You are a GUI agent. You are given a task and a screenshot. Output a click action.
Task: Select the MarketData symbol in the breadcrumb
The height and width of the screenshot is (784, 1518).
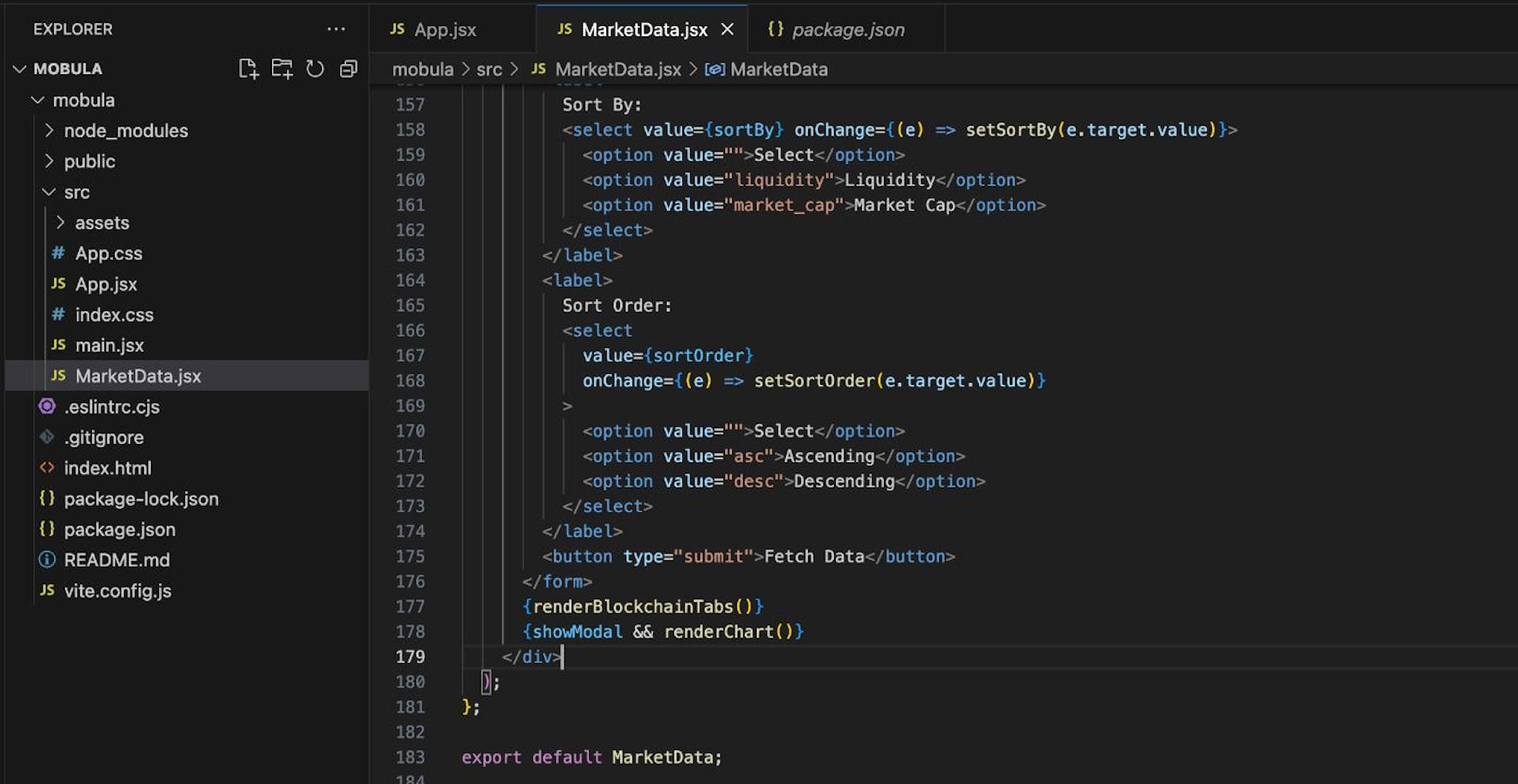(x=777, y=70)
